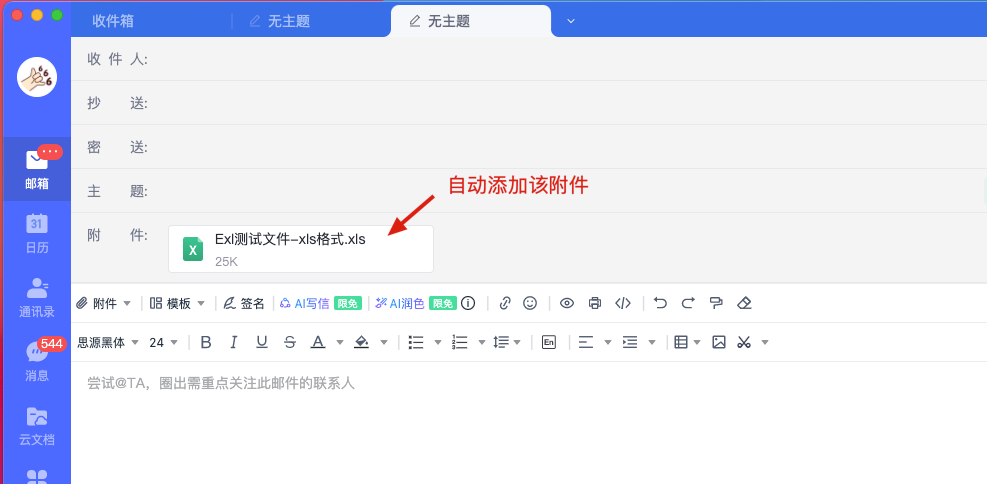Viewport: 987px width, 484px height.
Task: Open the 日历 calendar in sidebar
Action: pos(37,233)
